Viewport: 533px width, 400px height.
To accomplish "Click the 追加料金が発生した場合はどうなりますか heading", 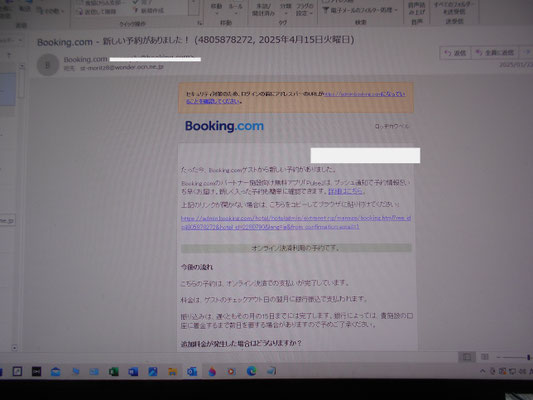I will [x=241, y=343].
